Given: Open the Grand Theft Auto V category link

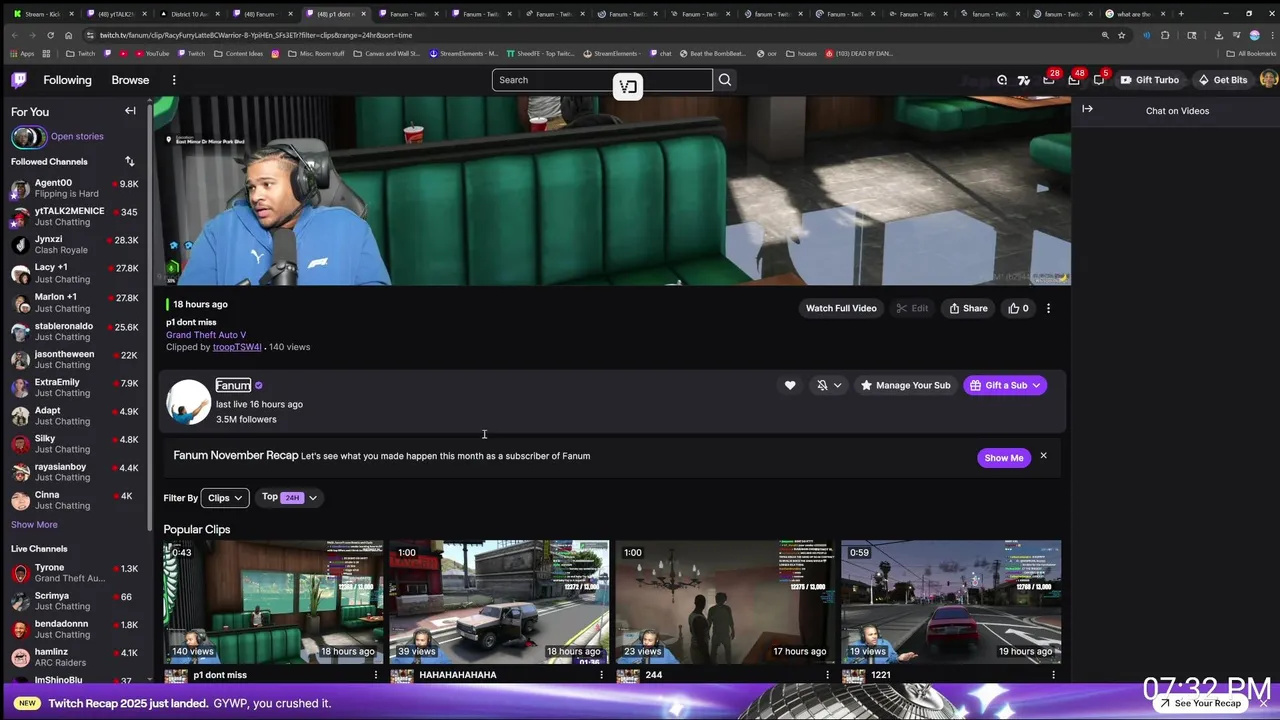Looking at the screenshot, I should [x=206, y=335].
